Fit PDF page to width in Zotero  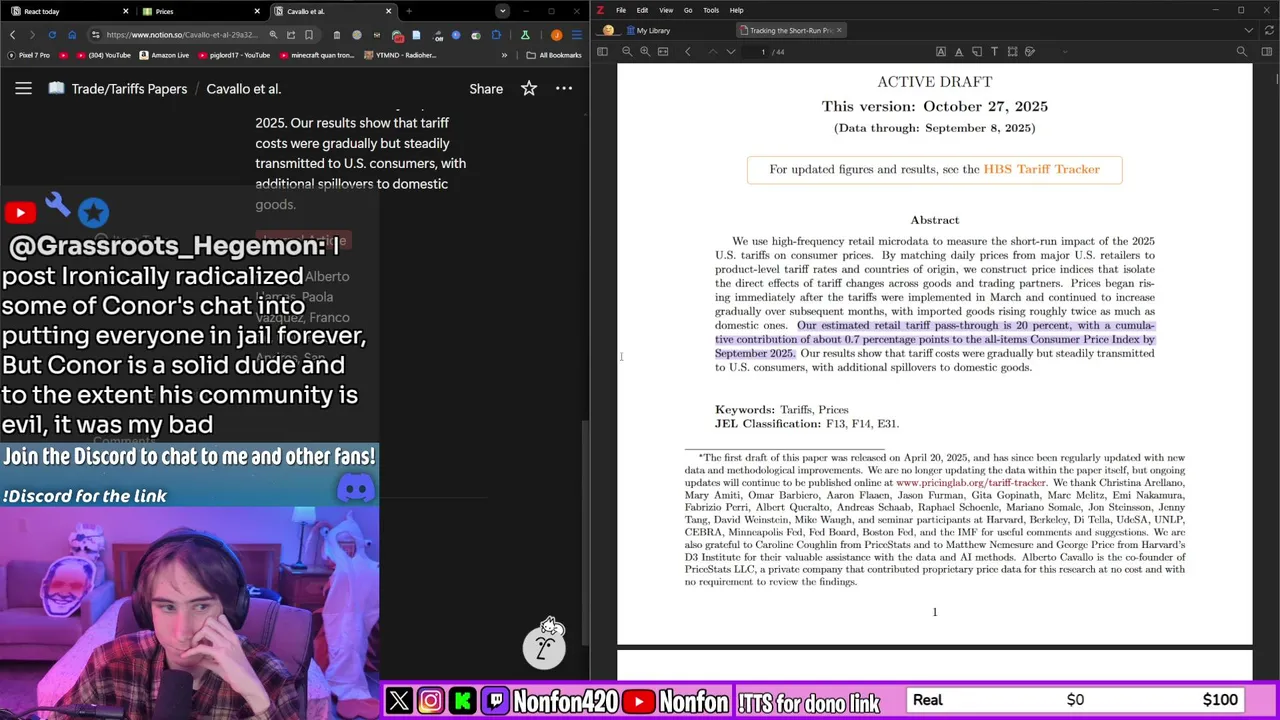(x=663, y=51)
